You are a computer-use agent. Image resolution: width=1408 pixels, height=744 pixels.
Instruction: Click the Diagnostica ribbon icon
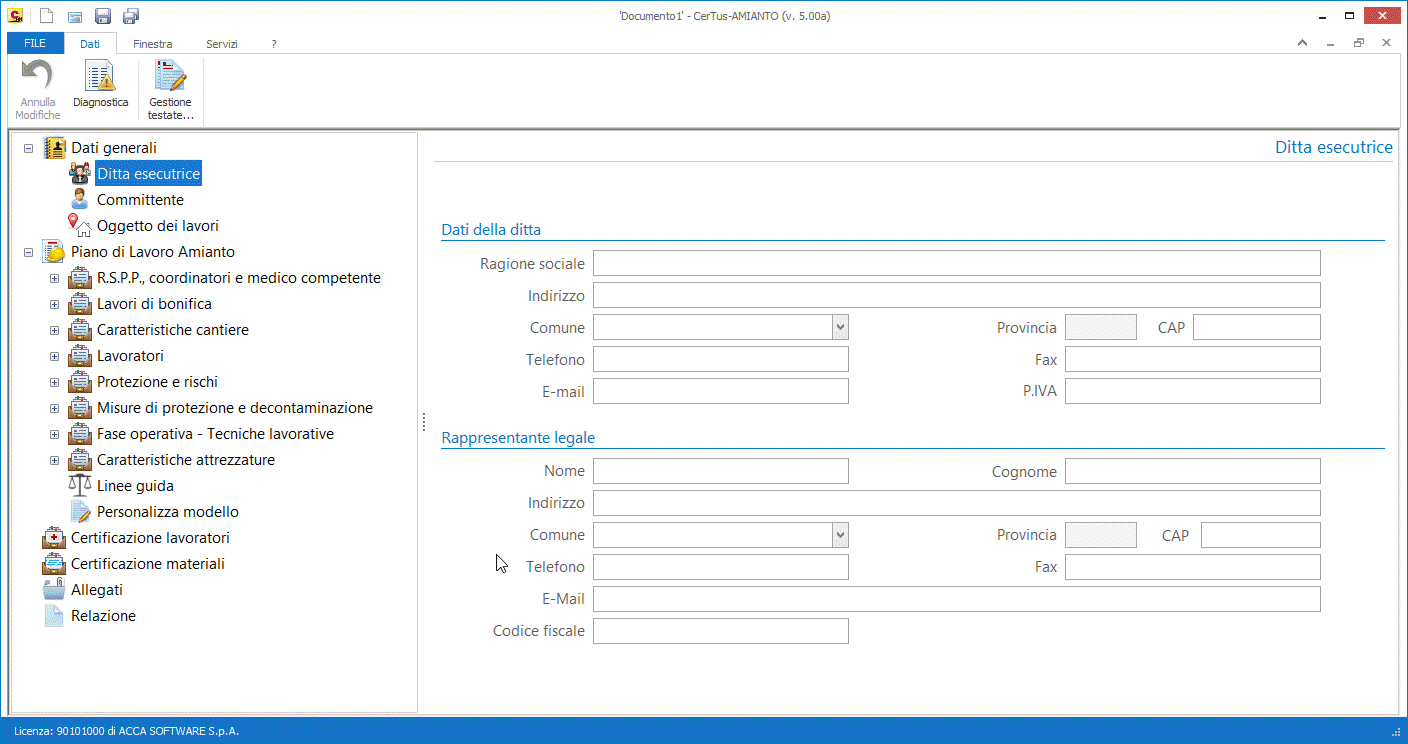pyautogui.click(x=100, y=85)
